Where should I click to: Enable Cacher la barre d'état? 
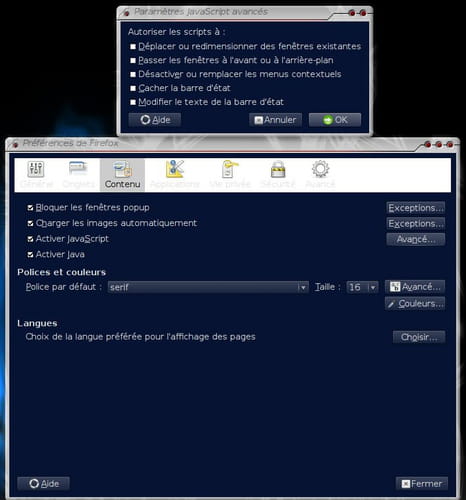pyautogui.click(x=133, y=88)
